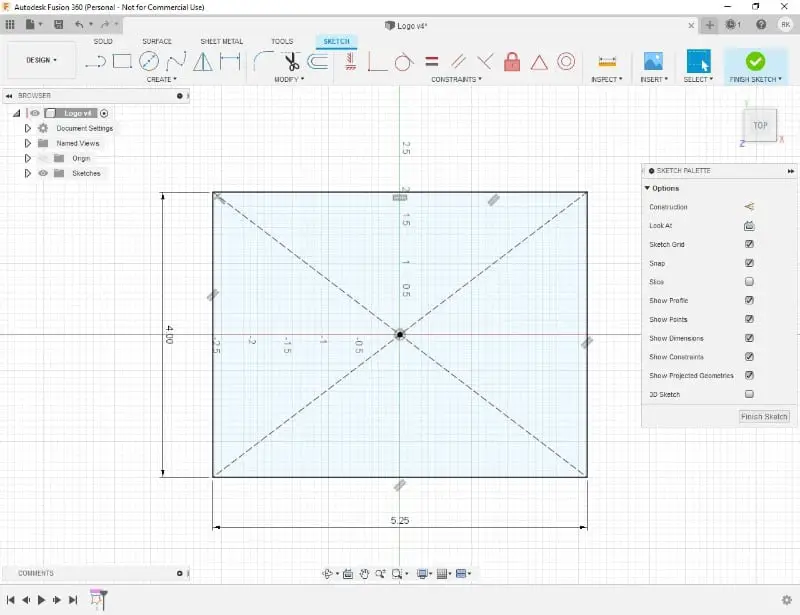The width and height of the screenshot is (800, 615).
Task: Open the data panel grid icon
Action: pyautogui.click(x=10, y=24)
